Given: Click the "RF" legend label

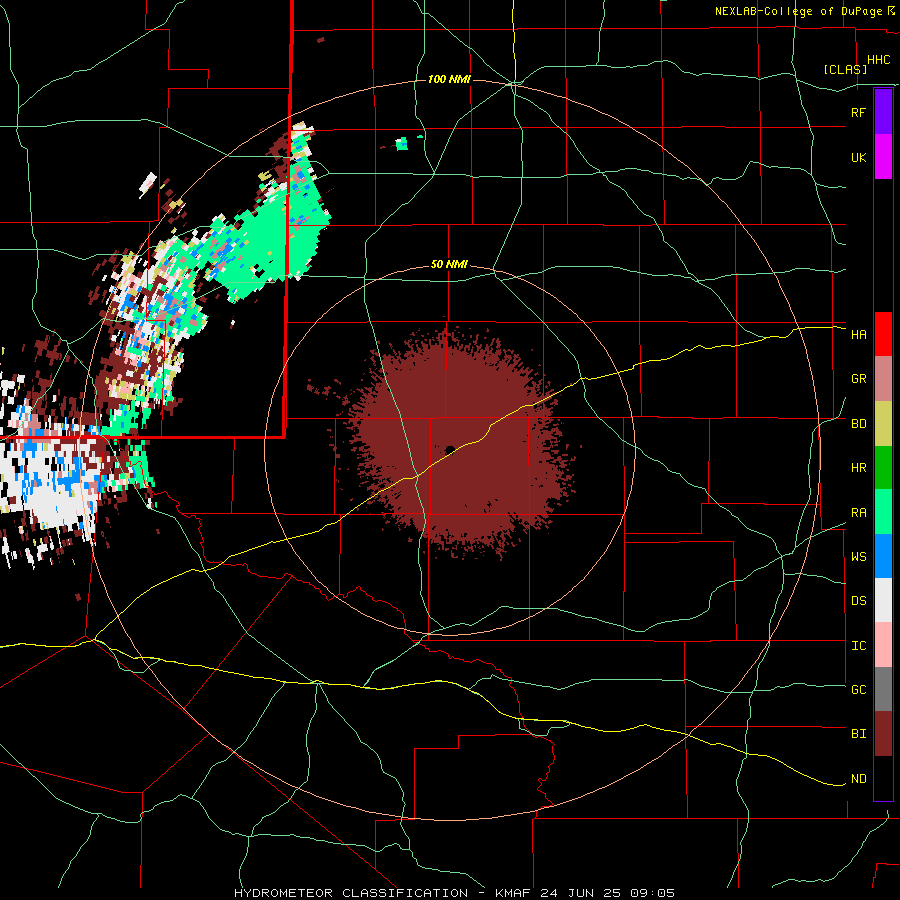Looking at the screenshot, I should pyautogui.click(x=858, y=112).
